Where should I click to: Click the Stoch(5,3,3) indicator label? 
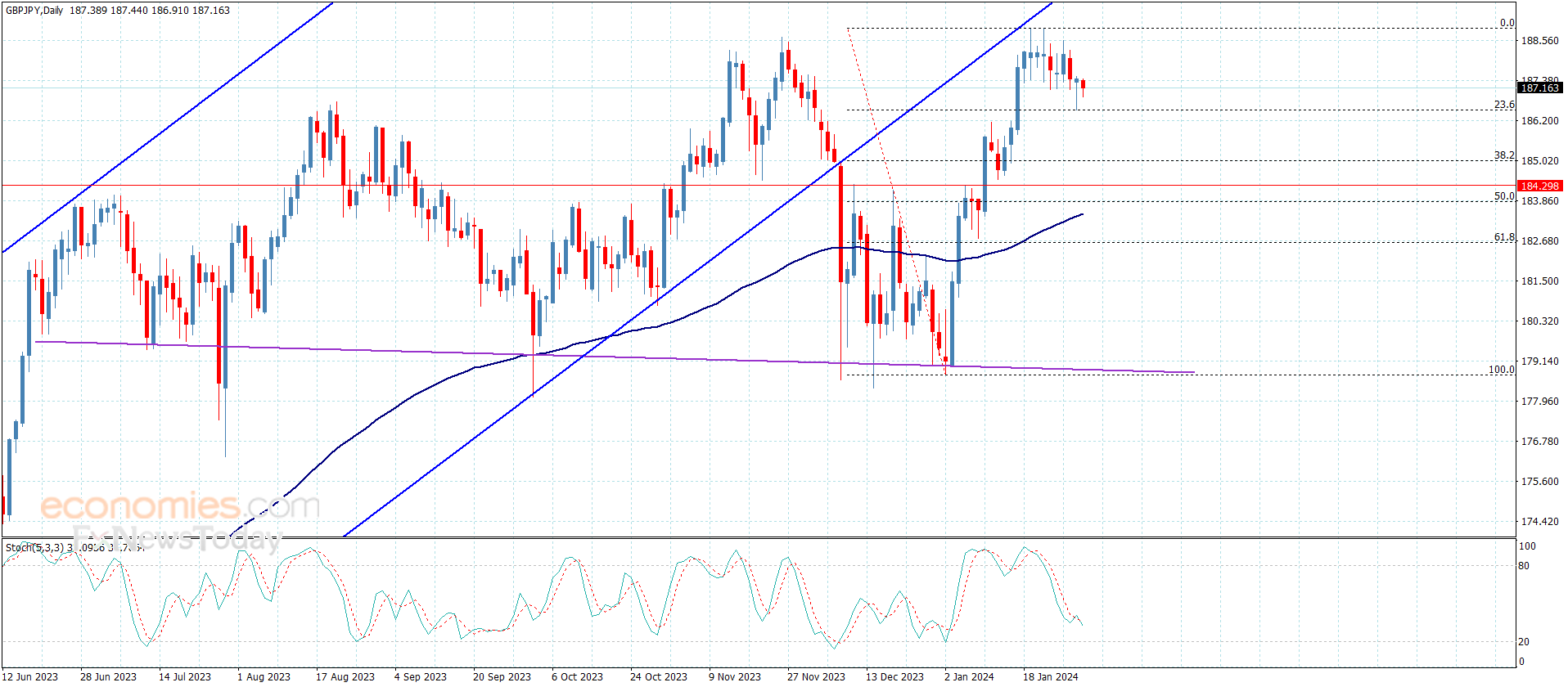click(38, 547)
